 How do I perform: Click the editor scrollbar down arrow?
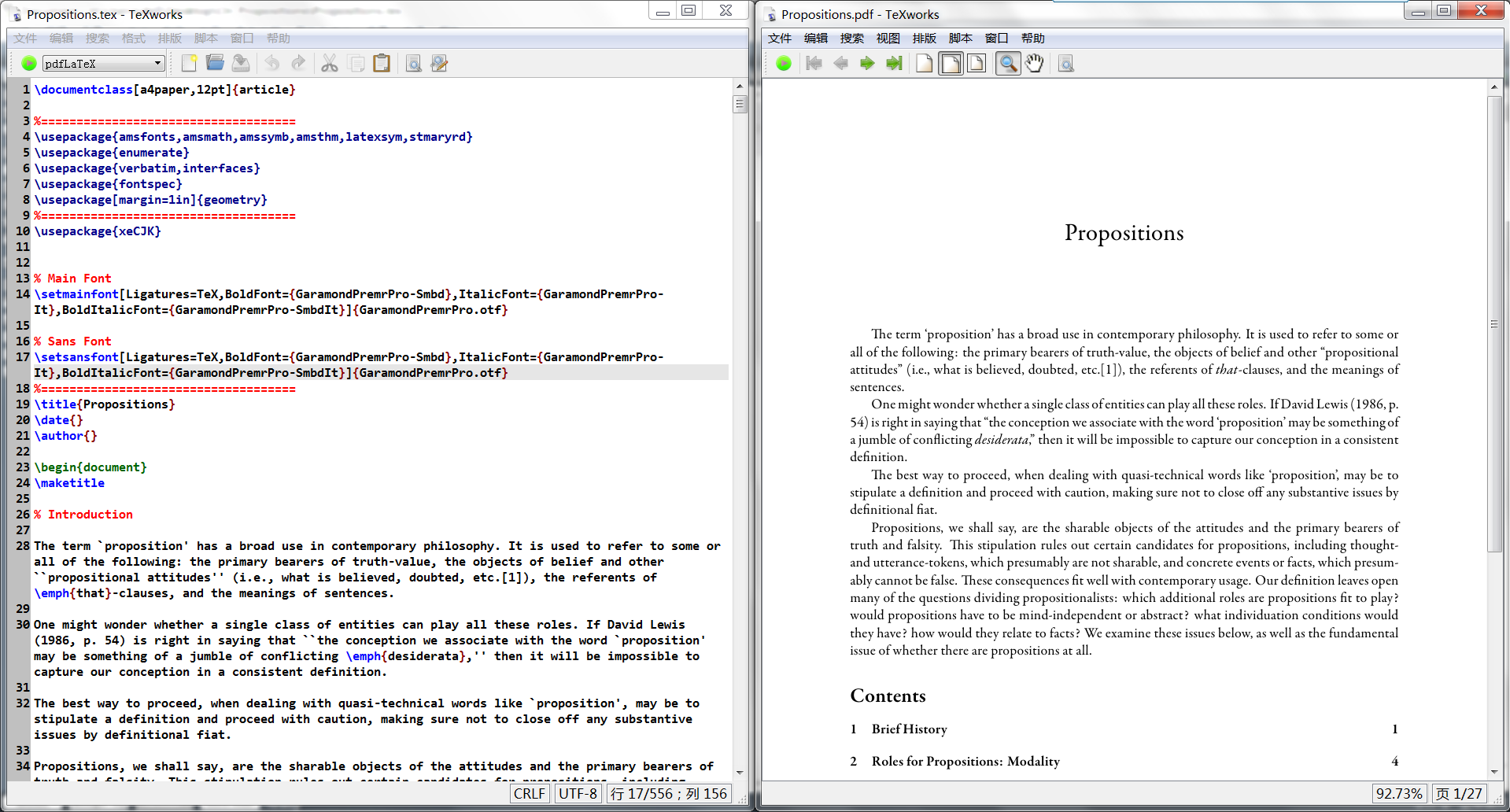pyautogui.click(x=740, y=773)
